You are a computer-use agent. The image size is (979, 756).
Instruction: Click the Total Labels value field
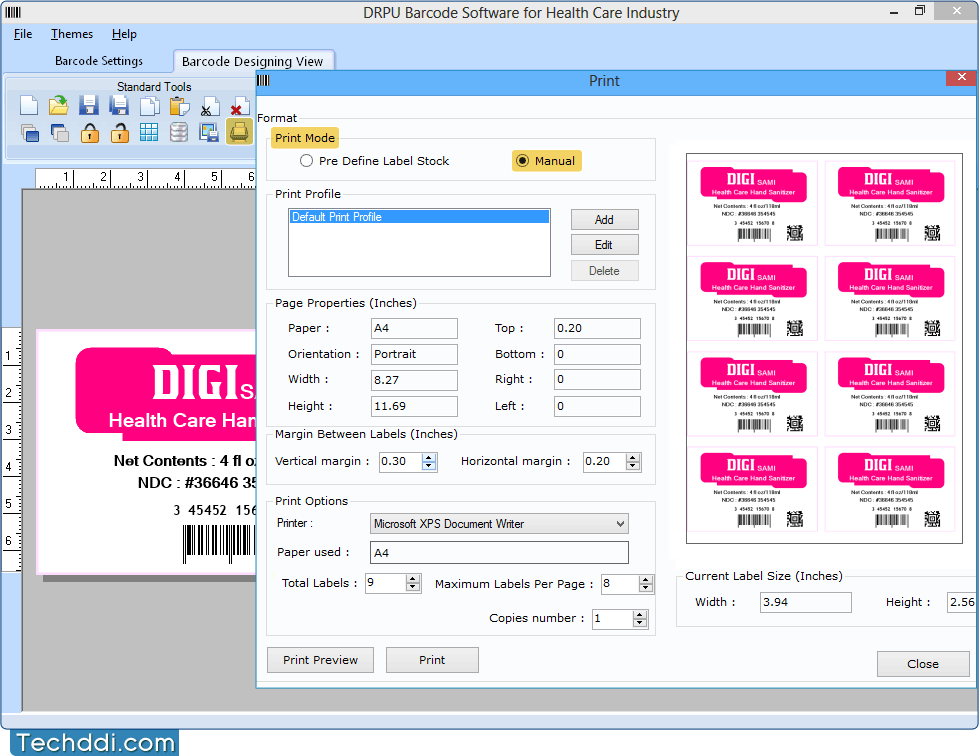pyautogui.click(x=386, y=583)
